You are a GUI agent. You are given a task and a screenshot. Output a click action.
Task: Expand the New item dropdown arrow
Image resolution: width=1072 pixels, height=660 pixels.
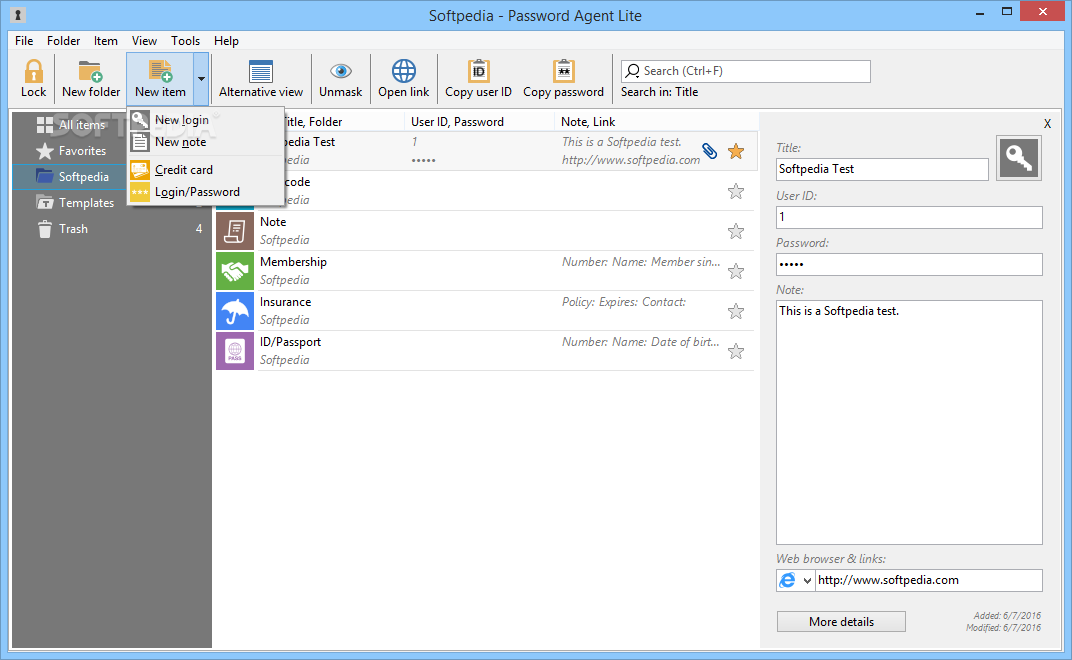tap(201, 79)
